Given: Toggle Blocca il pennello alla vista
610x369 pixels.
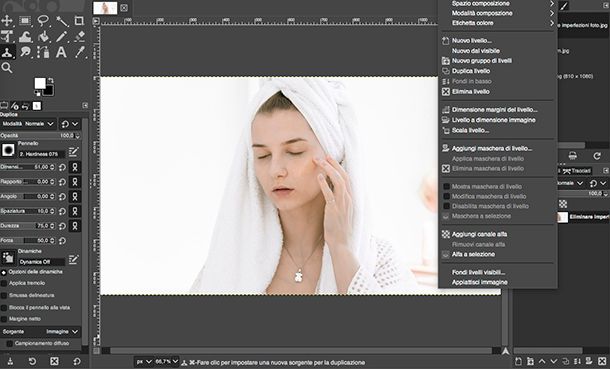Looking at the screenshot, I should [x=4, y=308].
